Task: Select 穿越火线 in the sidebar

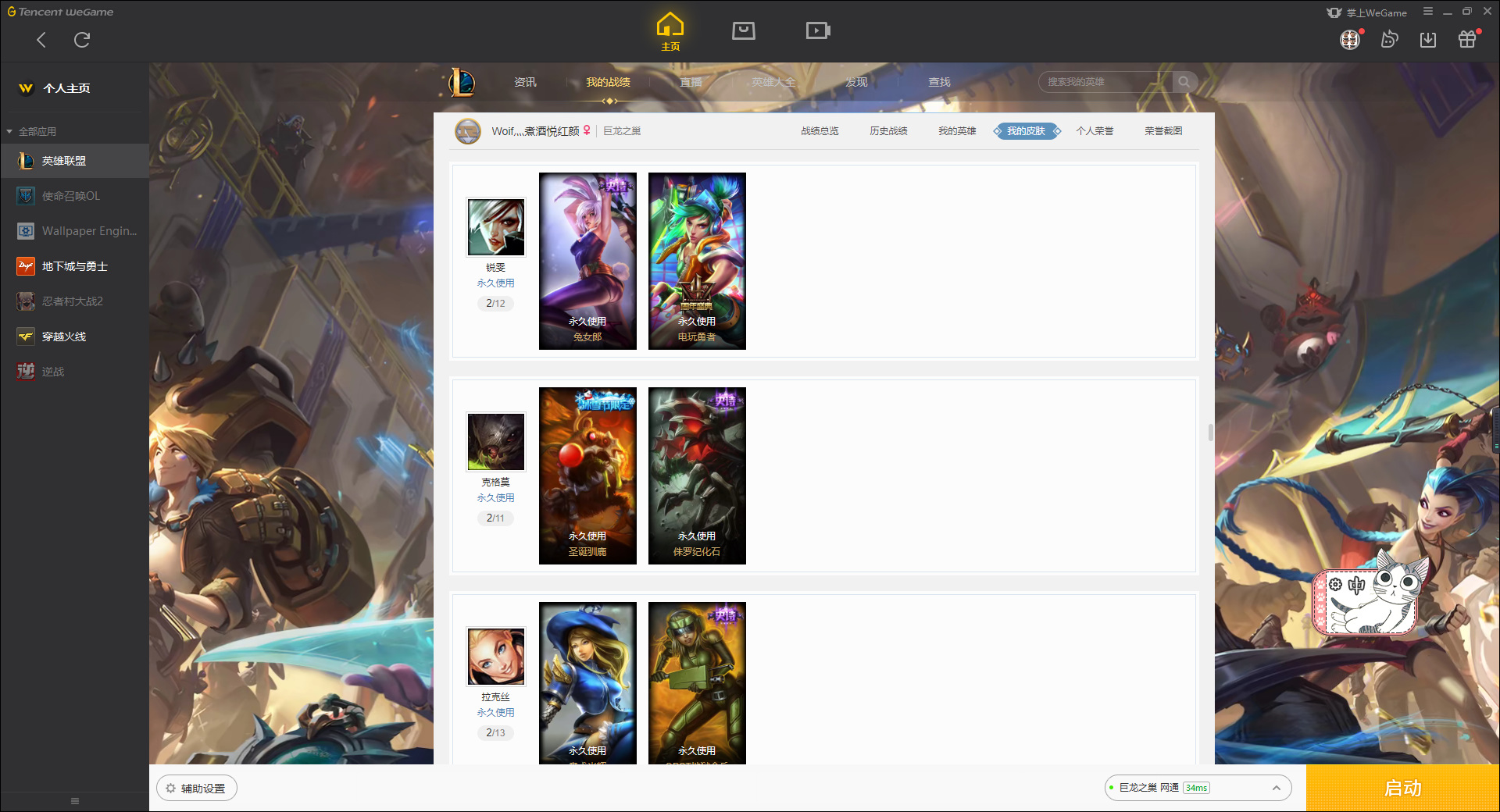Action: tap(74, 337)
